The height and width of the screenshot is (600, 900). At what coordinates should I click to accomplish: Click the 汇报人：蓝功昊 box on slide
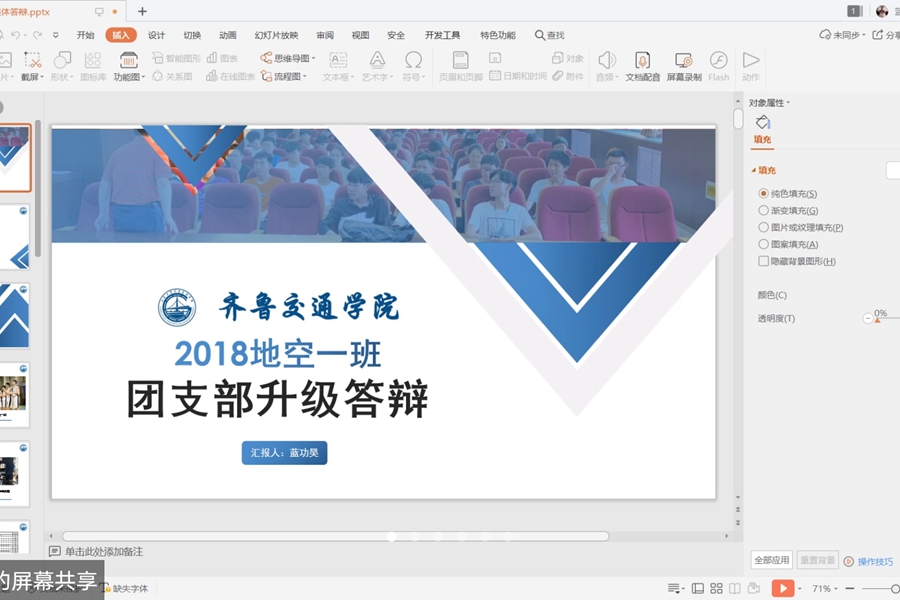(x=284, y=452)
